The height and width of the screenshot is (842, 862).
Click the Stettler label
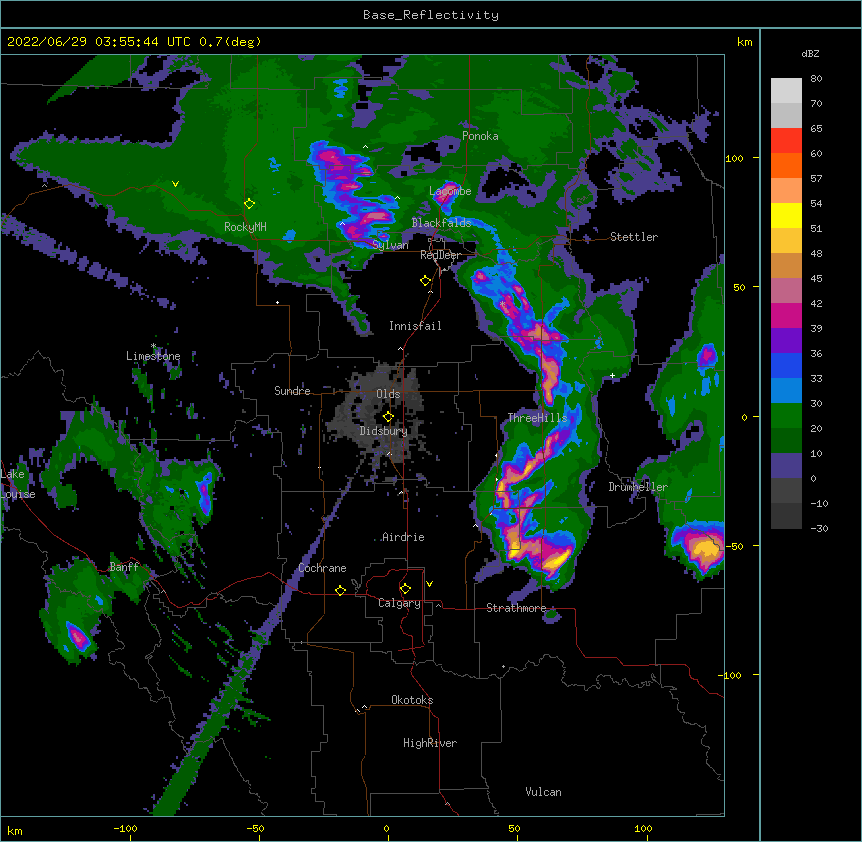click(x=633, y=237)
